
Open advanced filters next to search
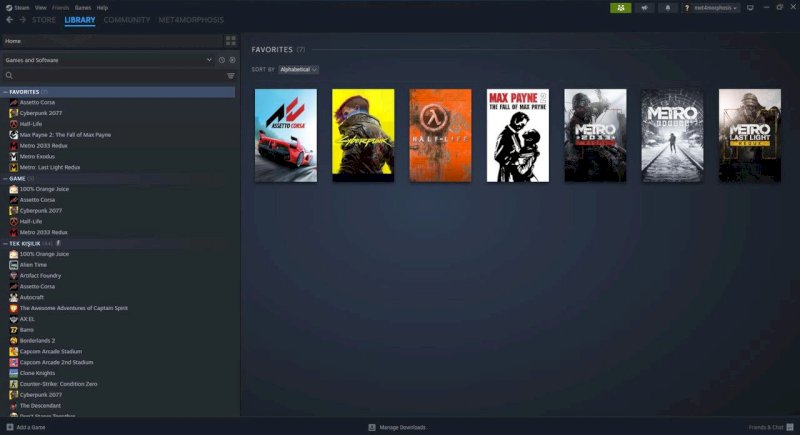[231, 75]
